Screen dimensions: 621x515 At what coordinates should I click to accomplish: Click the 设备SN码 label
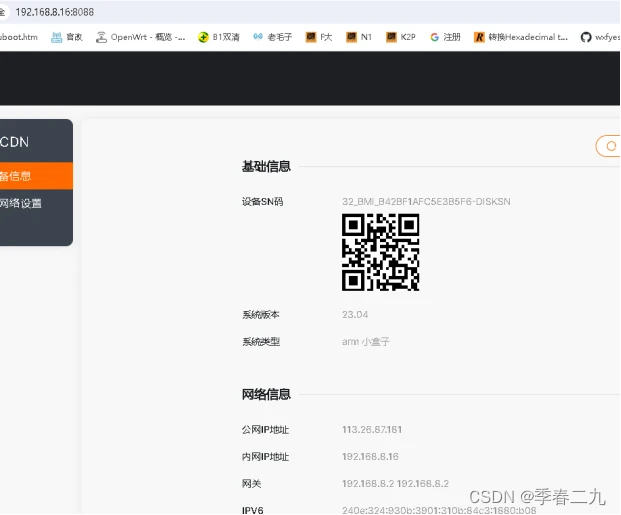[x=263, y=202]
